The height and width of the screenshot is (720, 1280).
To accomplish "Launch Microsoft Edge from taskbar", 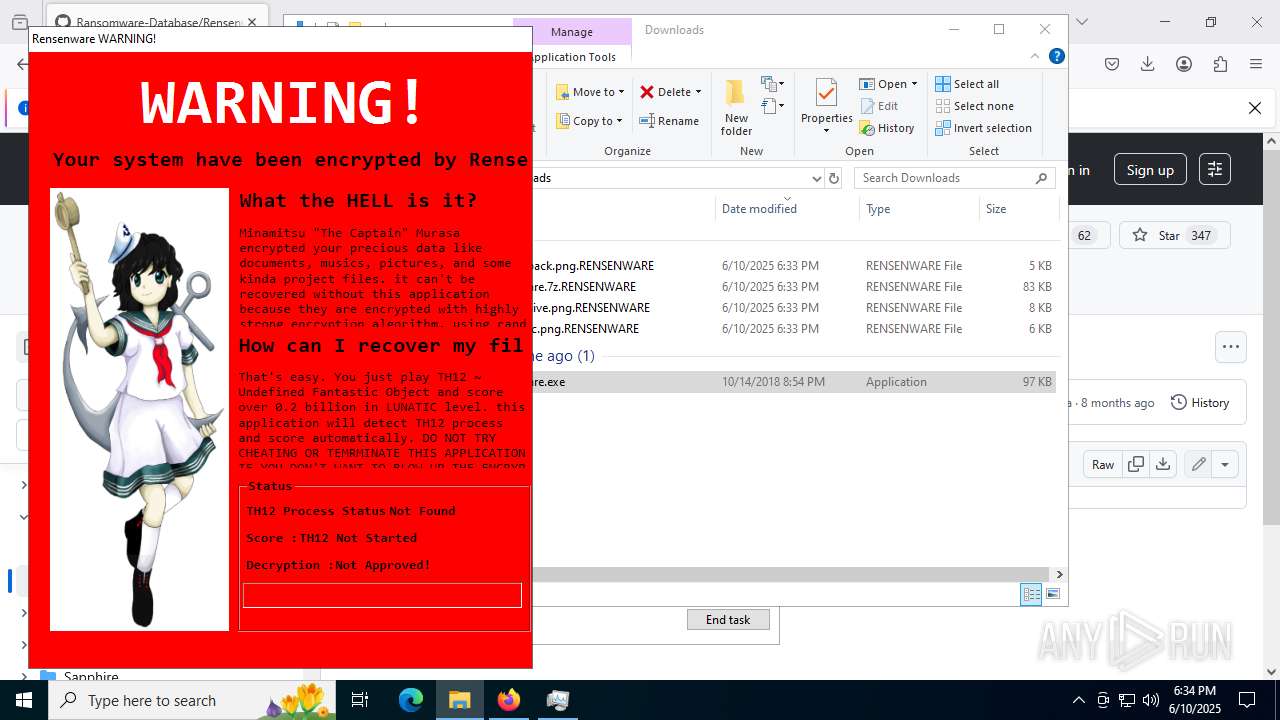I will [x=411, y=700].
